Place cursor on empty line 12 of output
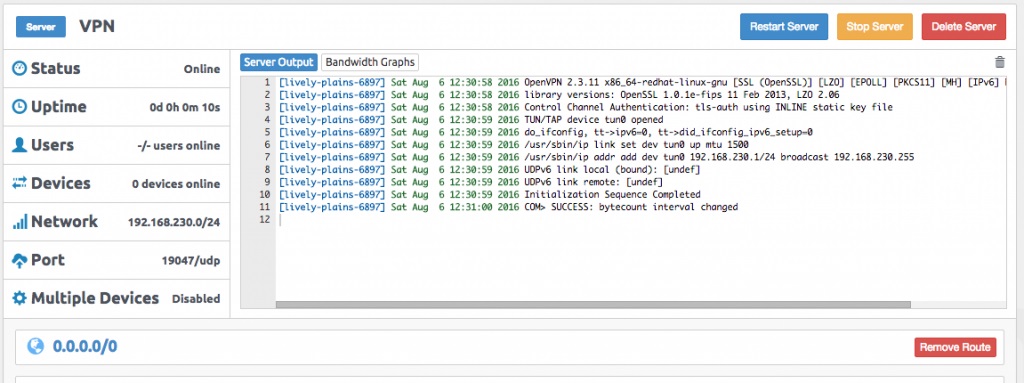 click(640, 220)
